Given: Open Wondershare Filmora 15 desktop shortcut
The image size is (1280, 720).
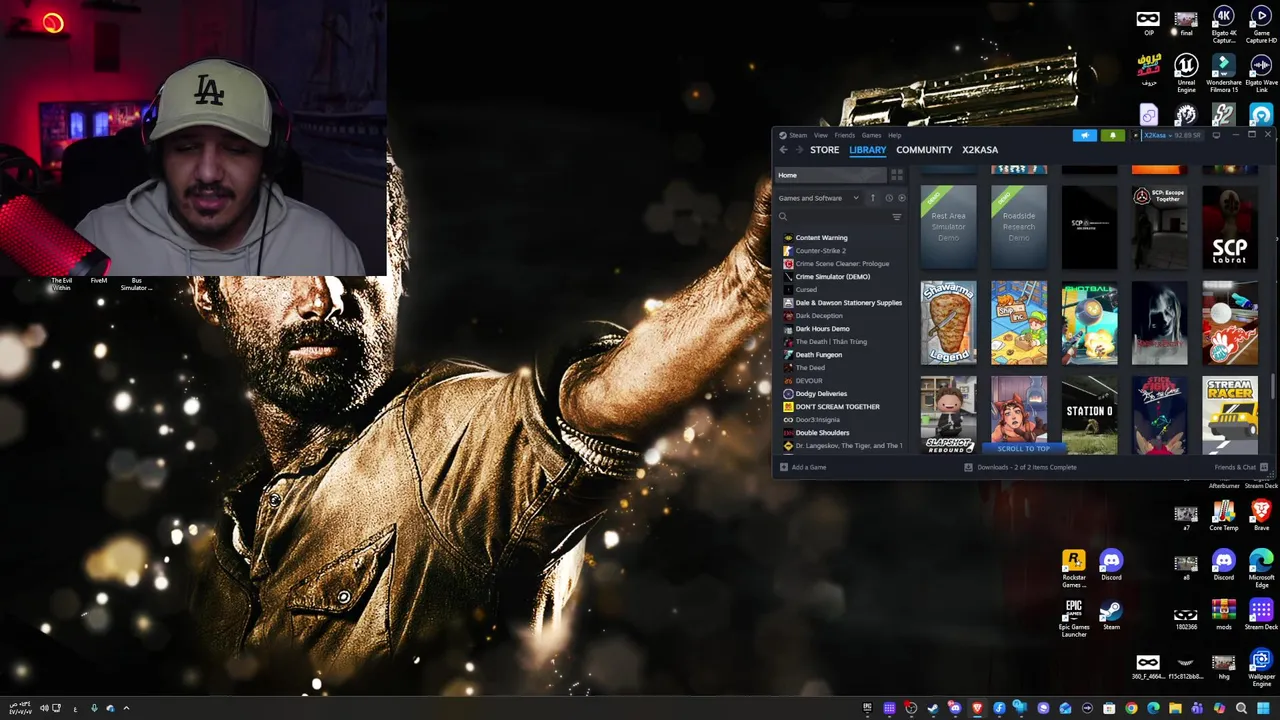Looking at the screenshot, I should click(1224, 73).
